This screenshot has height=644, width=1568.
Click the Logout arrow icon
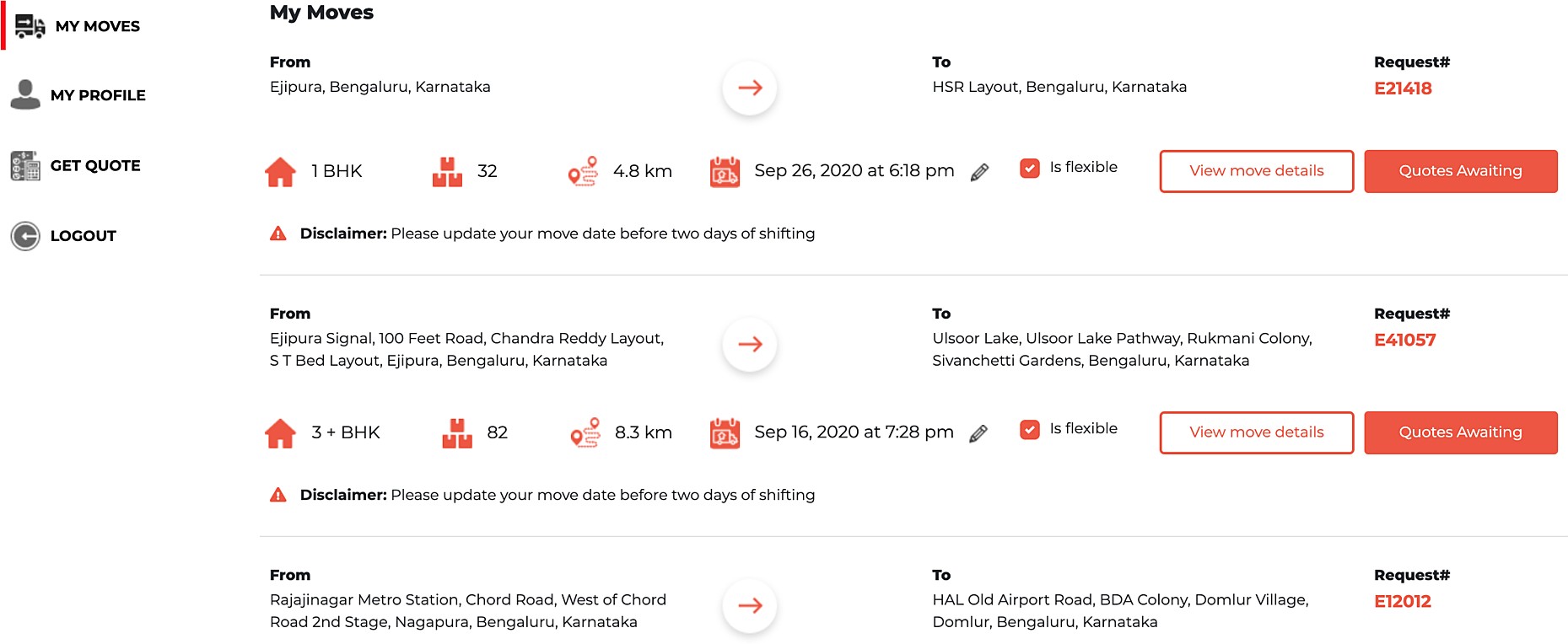click(25, 236)
